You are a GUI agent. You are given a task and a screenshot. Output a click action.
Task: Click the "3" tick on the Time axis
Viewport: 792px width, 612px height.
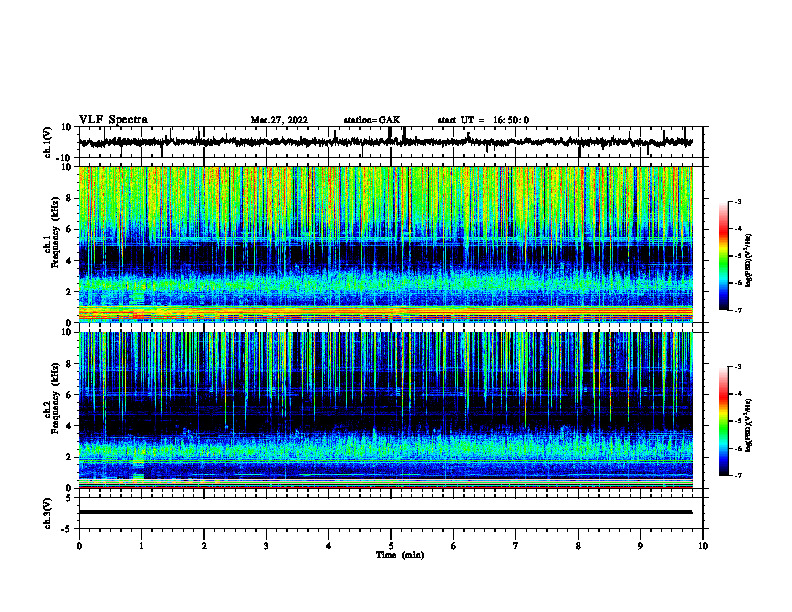coord(266,546)
